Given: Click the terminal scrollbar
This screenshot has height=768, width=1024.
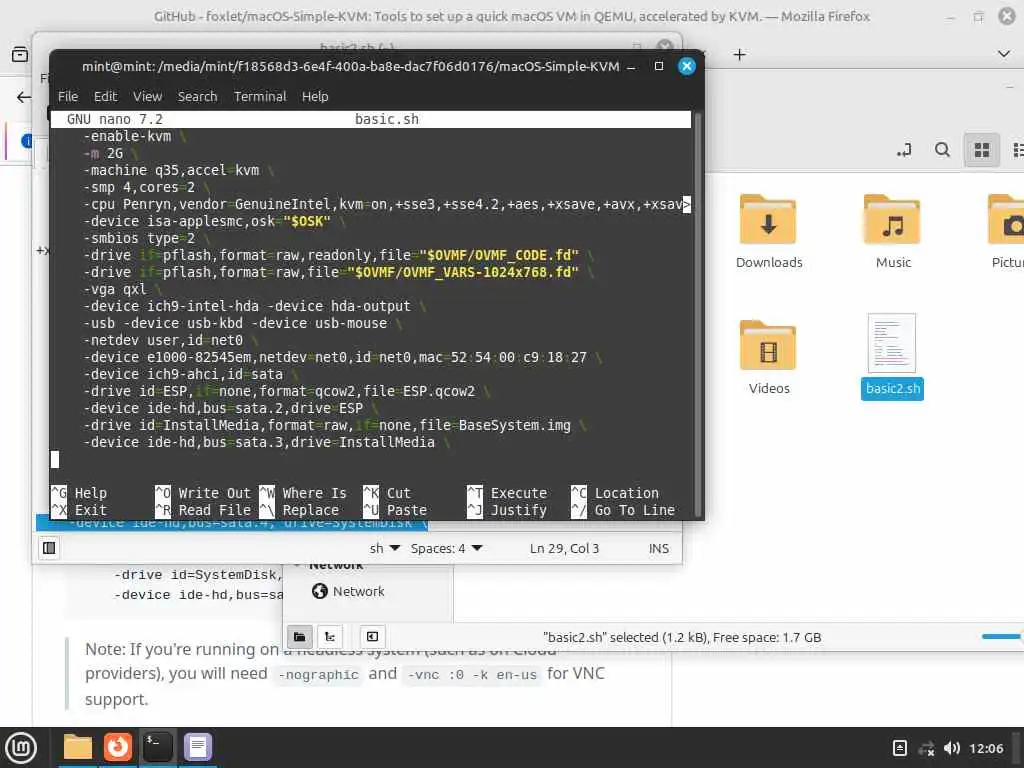Looking at the screenshot, I should (697, 315).
